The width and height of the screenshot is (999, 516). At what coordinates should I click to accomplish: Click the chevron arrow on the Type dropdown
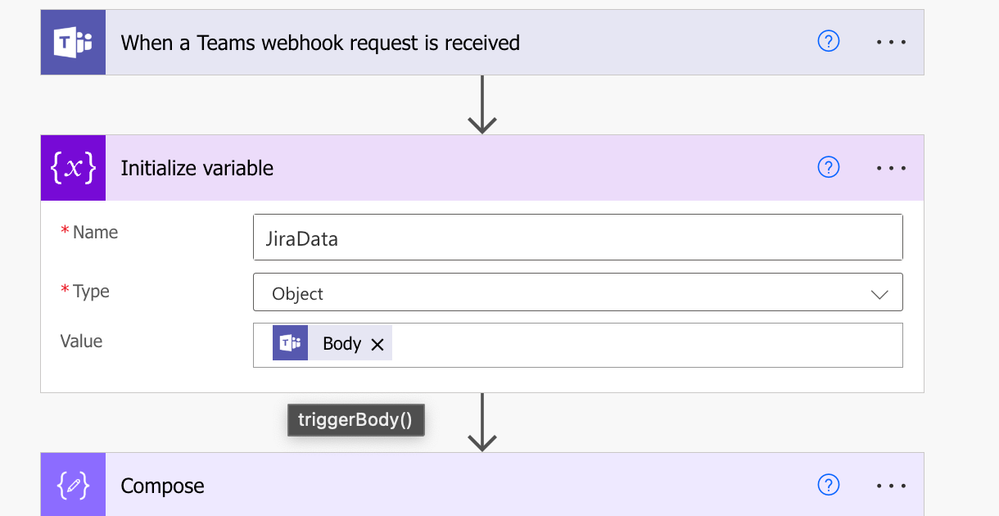click(x=880, y=294)
